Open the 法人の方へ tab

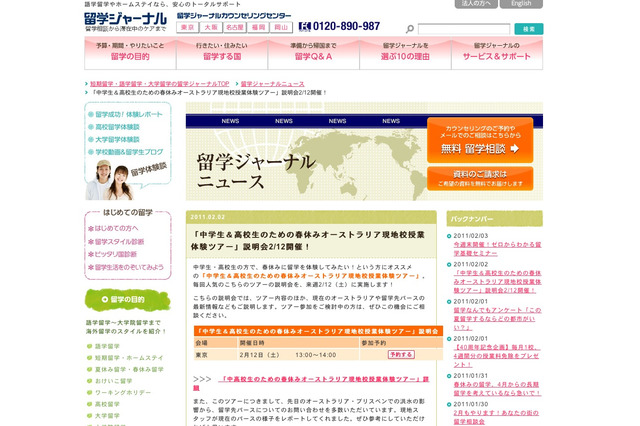476,4
